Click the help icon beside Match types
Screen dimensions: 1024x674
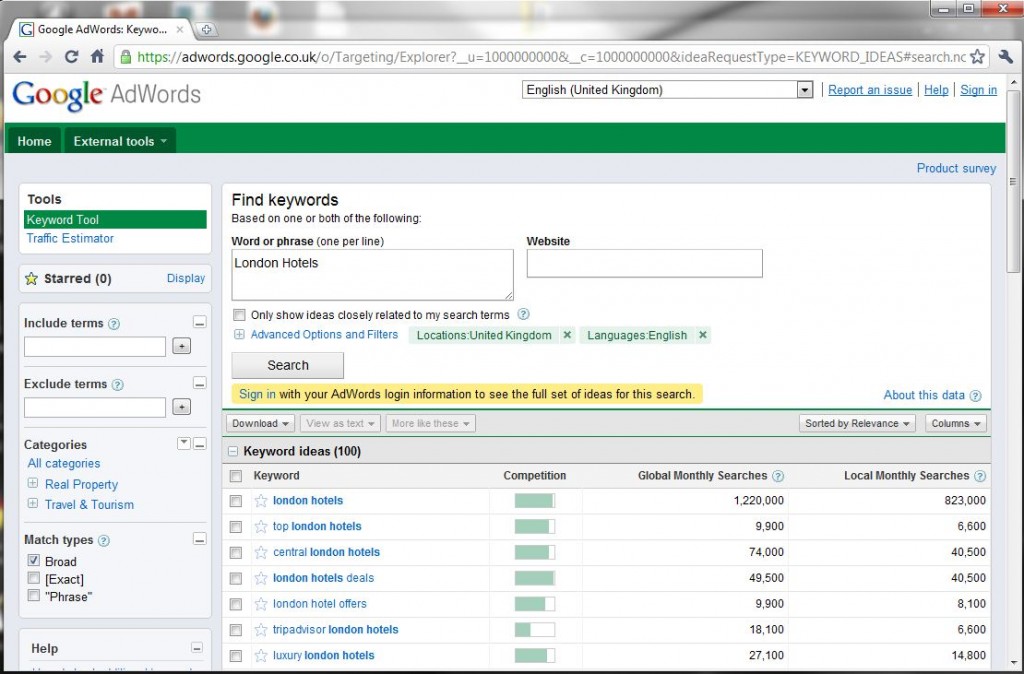click(104, 541)
